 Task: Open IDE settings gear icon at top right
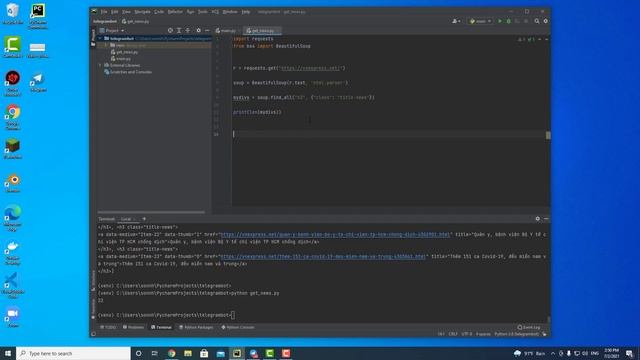pyautogui.click(x=546, y=21)
